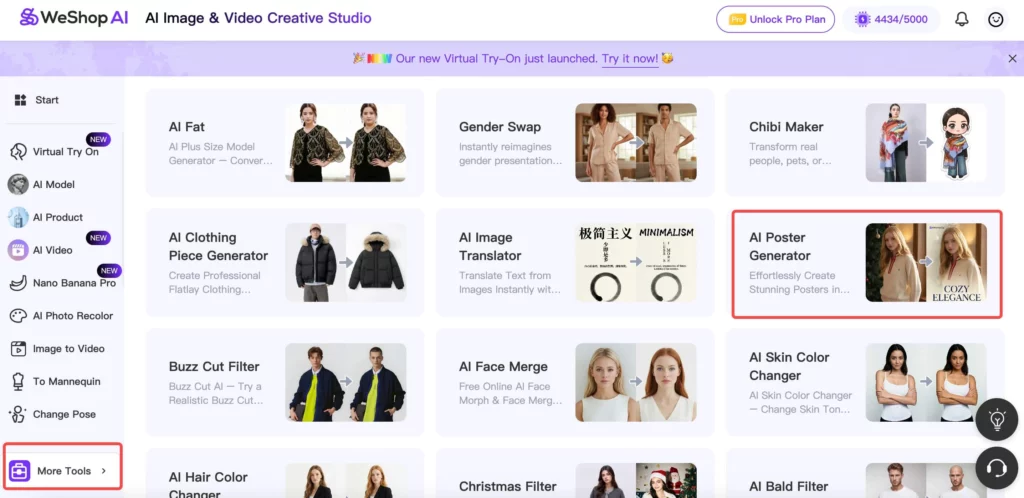Open the Gender Swap tool title
Viewport: 1024px width, 498px height.
tap(500, 127)
